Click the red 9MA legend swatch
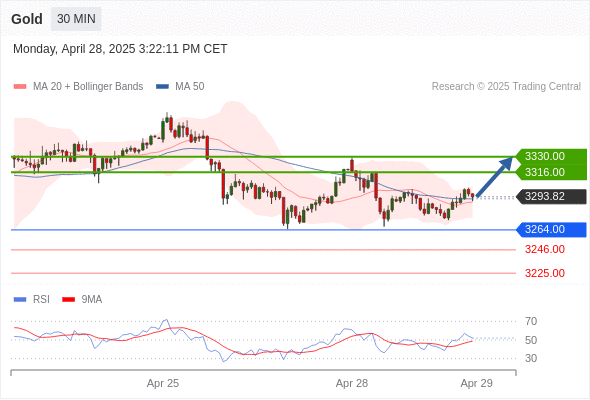590x400 pixels. [x=68, y=300]
